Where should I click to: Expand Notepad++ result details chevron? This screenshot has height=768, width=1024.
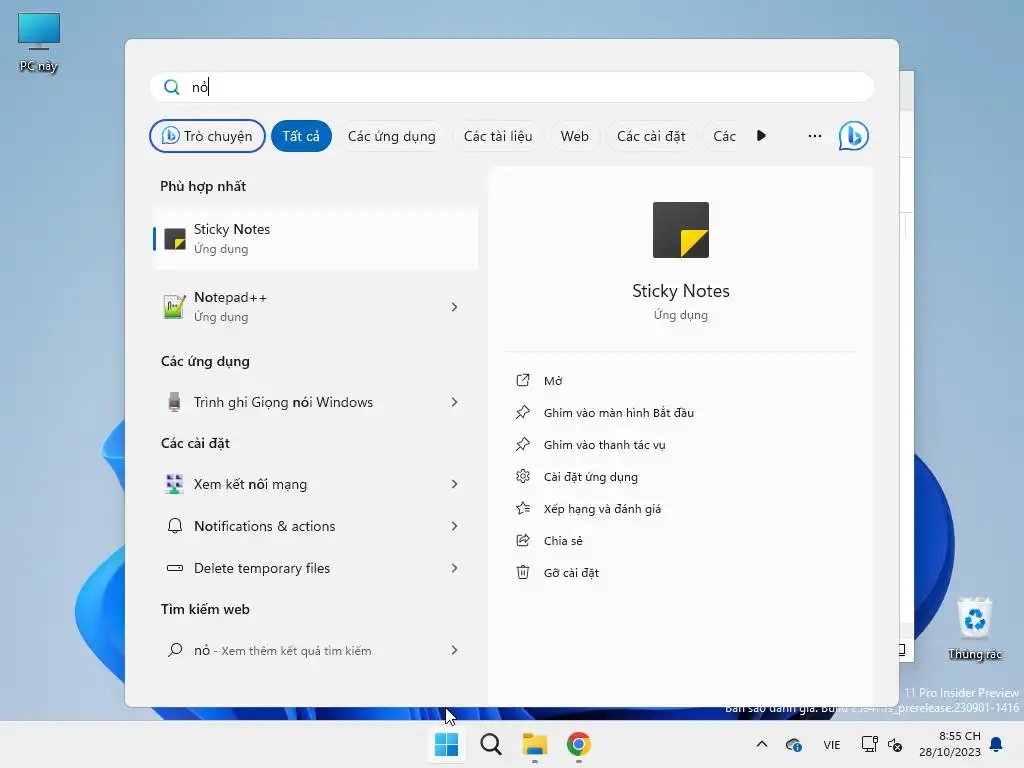pos(455,307)
